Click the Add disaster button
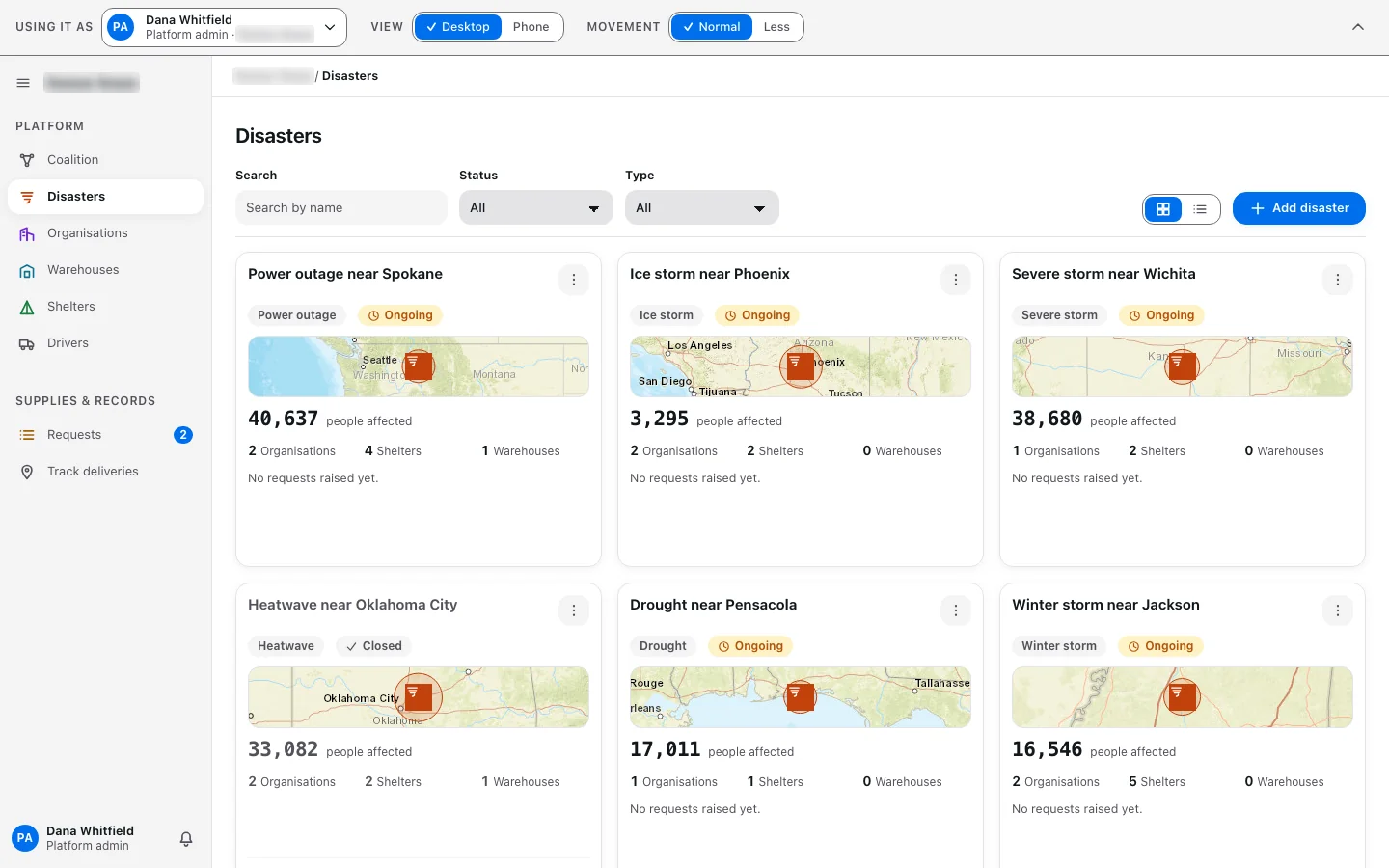Image resolution: width=1389 pixels, height=868 pixels. point(1299,208)
